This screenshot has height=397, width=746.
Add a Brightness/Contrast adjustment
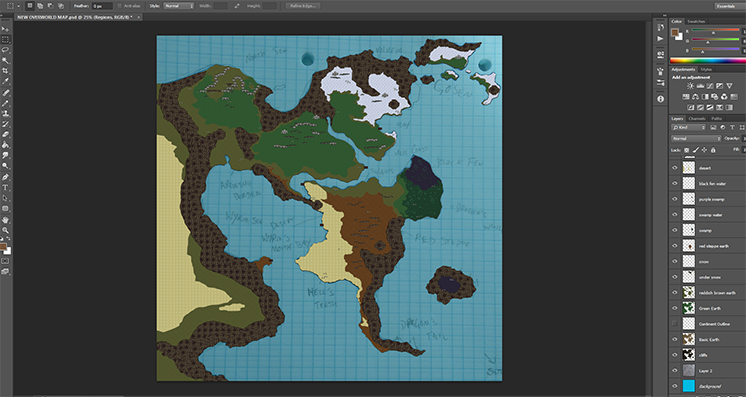pos(690,86)
